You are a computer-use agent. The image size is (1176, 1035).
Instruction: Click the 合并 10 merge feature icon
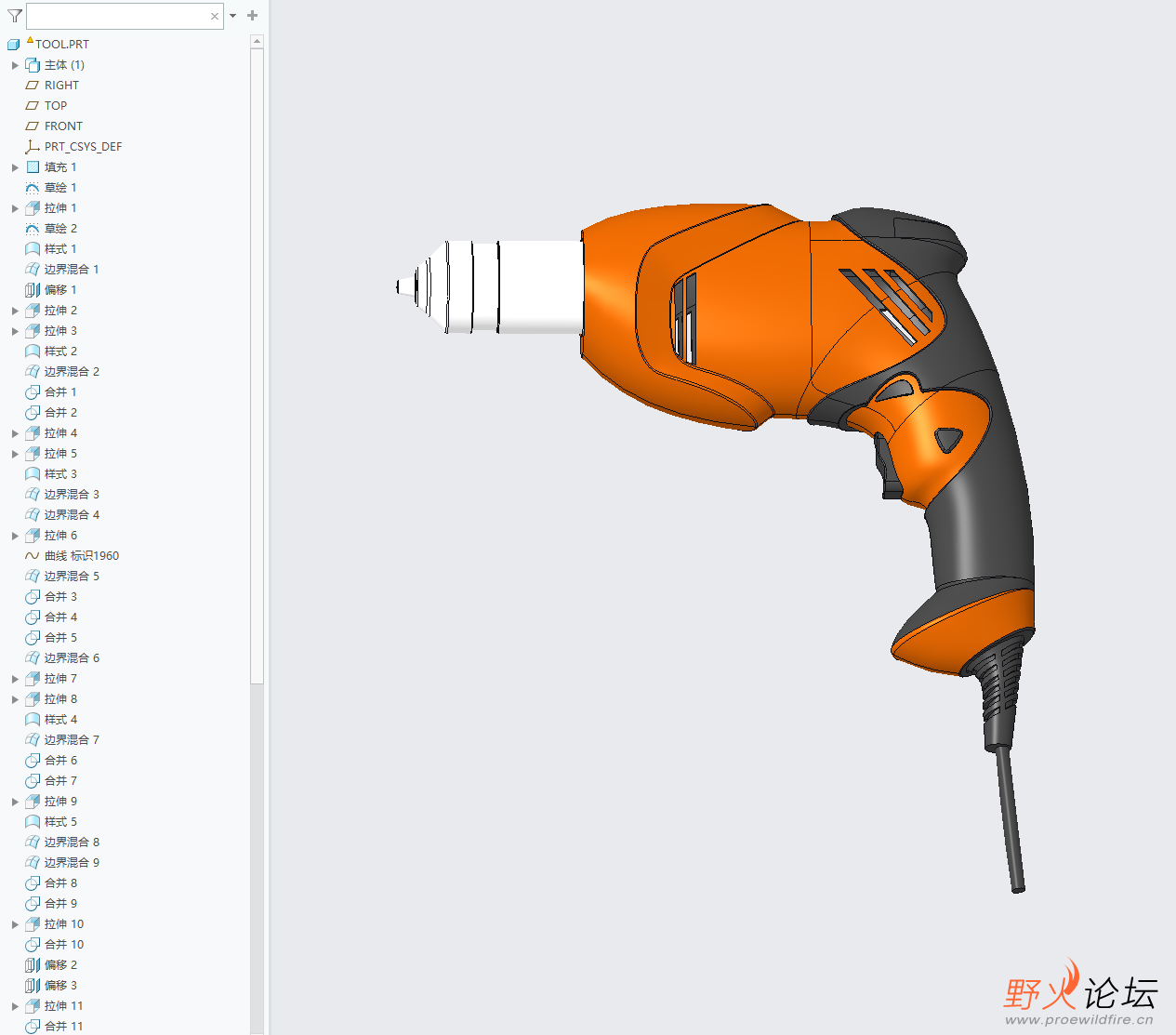tap(33, 945)
